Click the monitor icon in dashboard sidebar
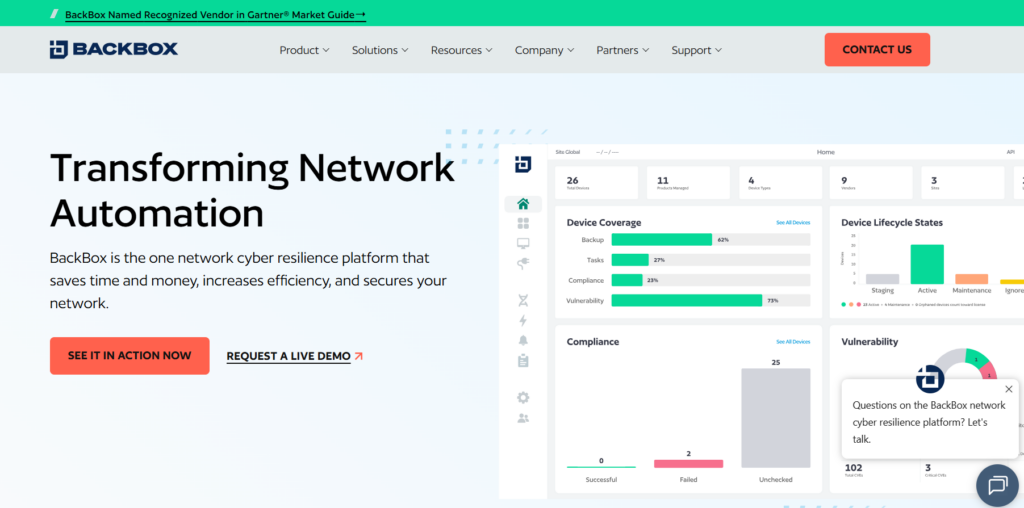Viewport: 1024px width, 508px height. coord(523,244)
